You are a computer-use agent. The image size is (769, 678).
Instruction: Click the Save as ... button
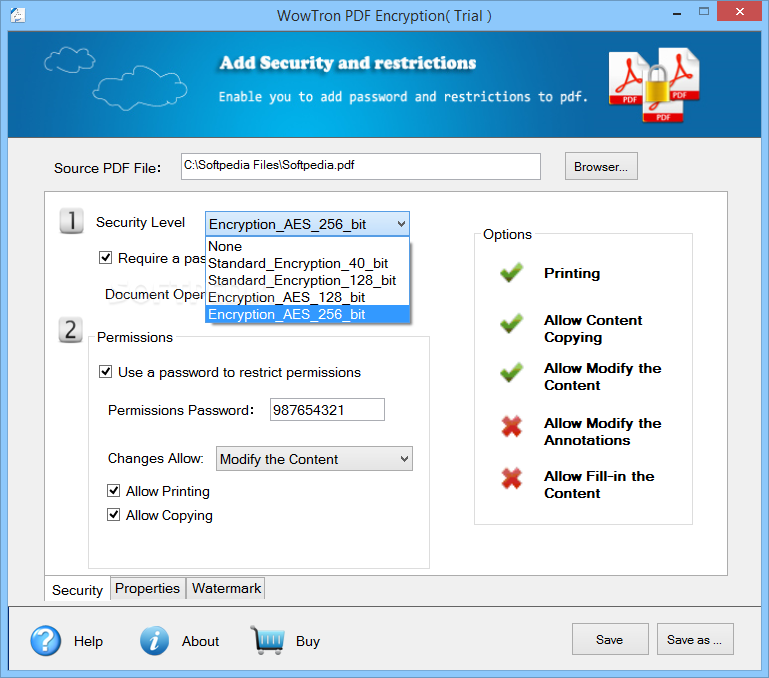tap(695, 640)
